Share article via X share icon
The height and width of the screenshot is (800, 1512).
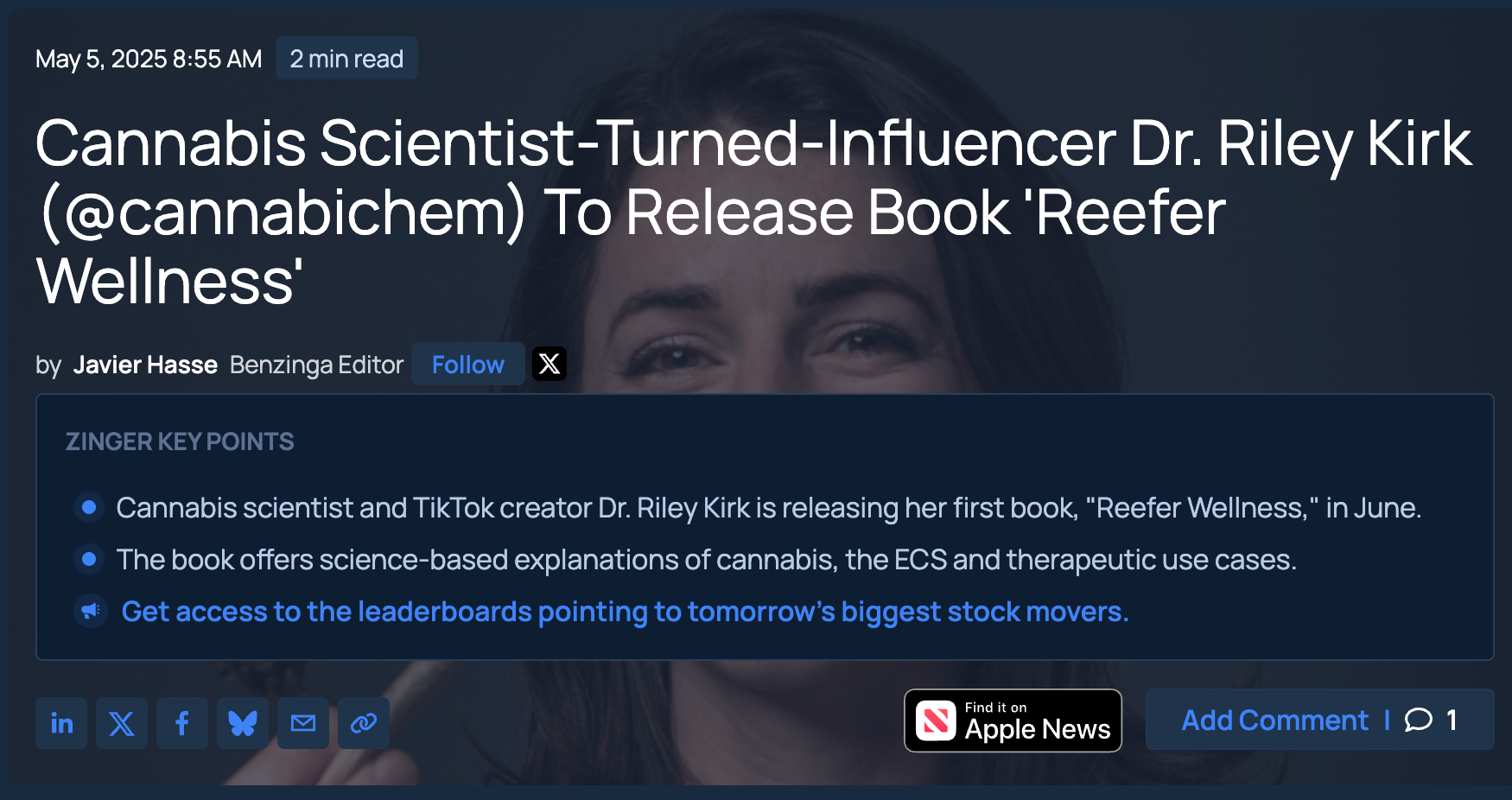122,723
